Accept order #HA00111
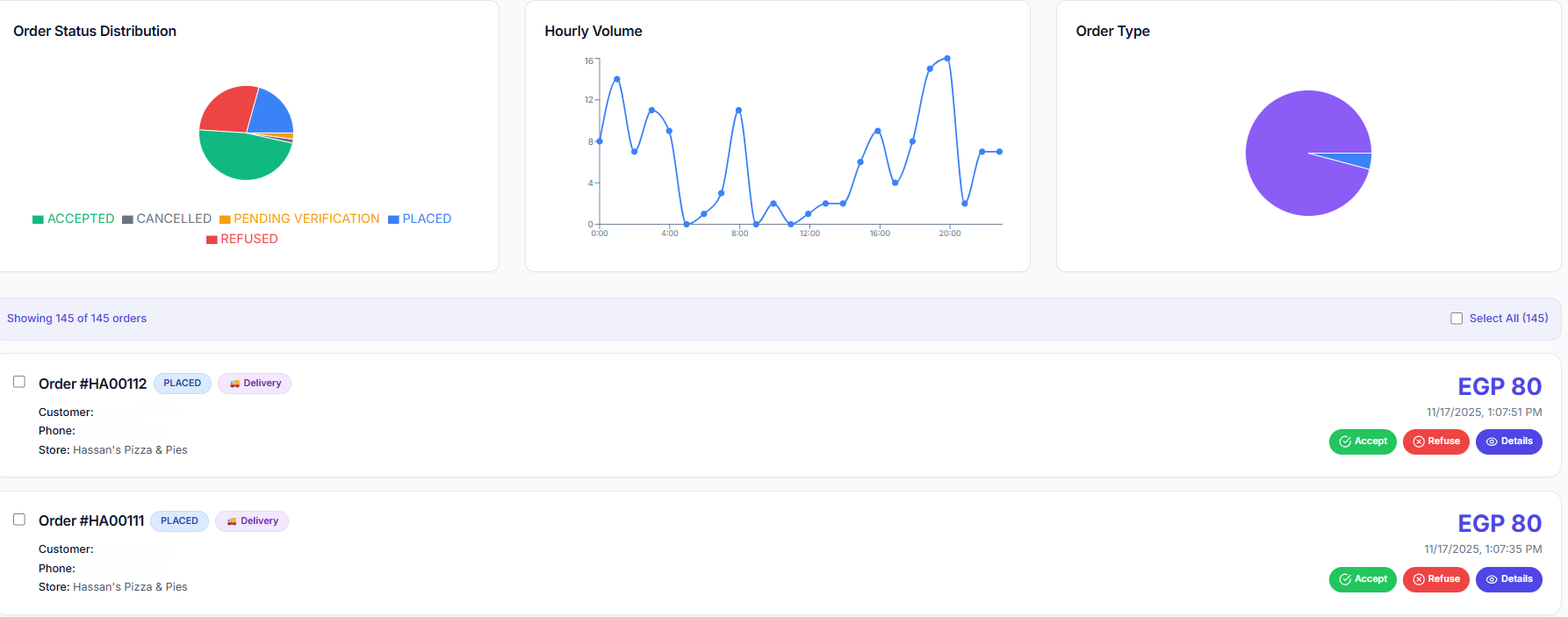Image resolution: width=1568 pixels, height=617 pixels. tap(1363, 579)
